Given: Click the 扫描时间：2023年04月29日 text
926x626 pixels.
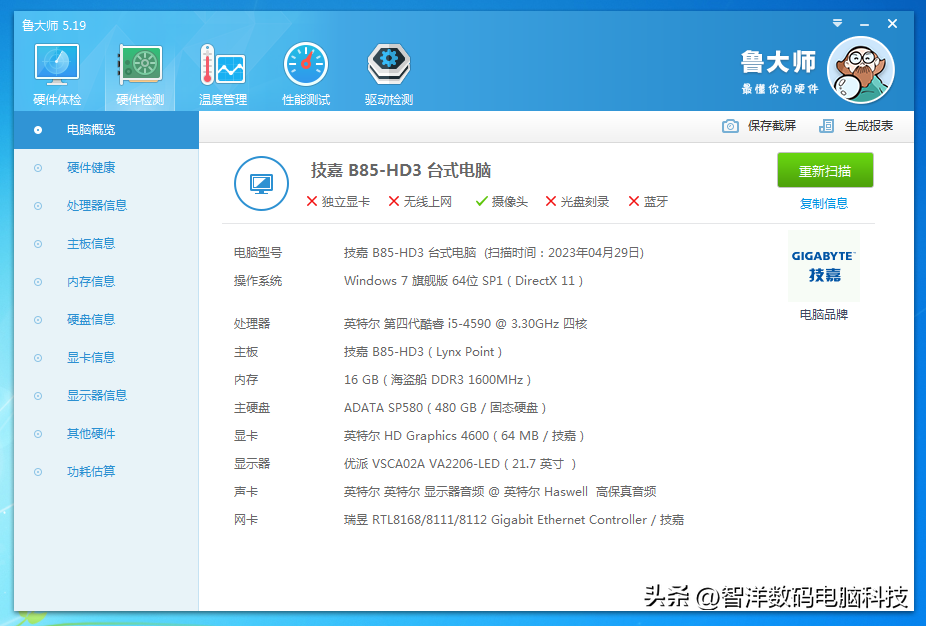Looking at the screenshot, I should tap(564, 253).
